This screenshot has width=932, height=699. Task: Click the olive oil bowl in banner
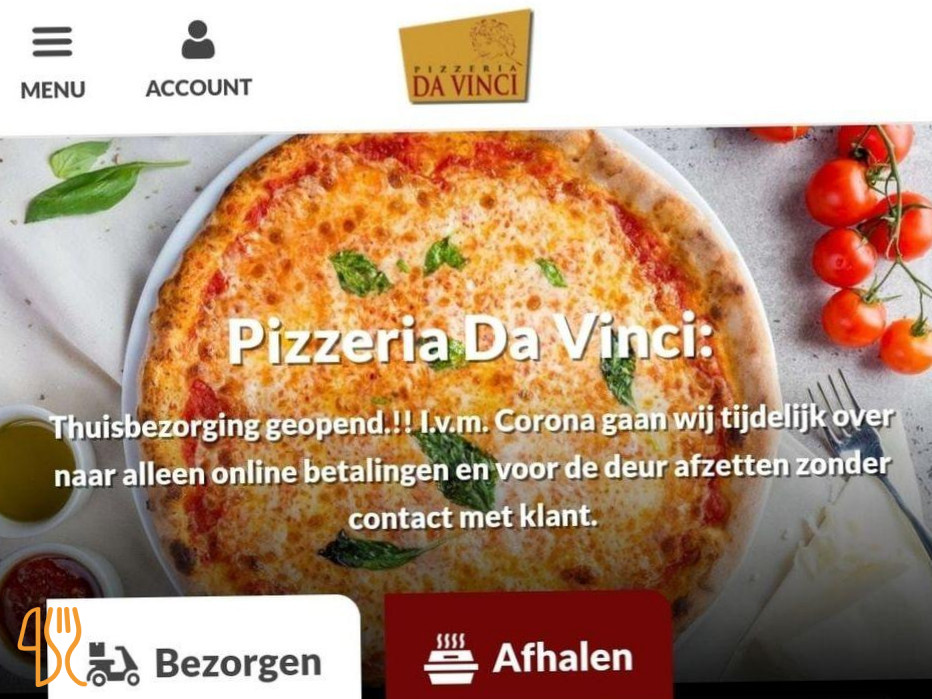(x=36, y=470)
